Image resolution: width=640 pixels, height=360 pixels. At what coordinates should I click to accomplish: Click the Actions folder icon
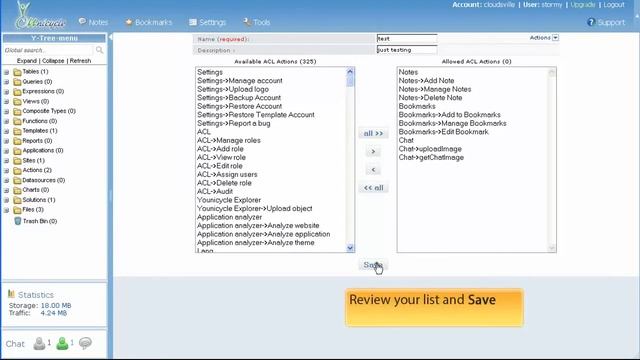[17, 170]
